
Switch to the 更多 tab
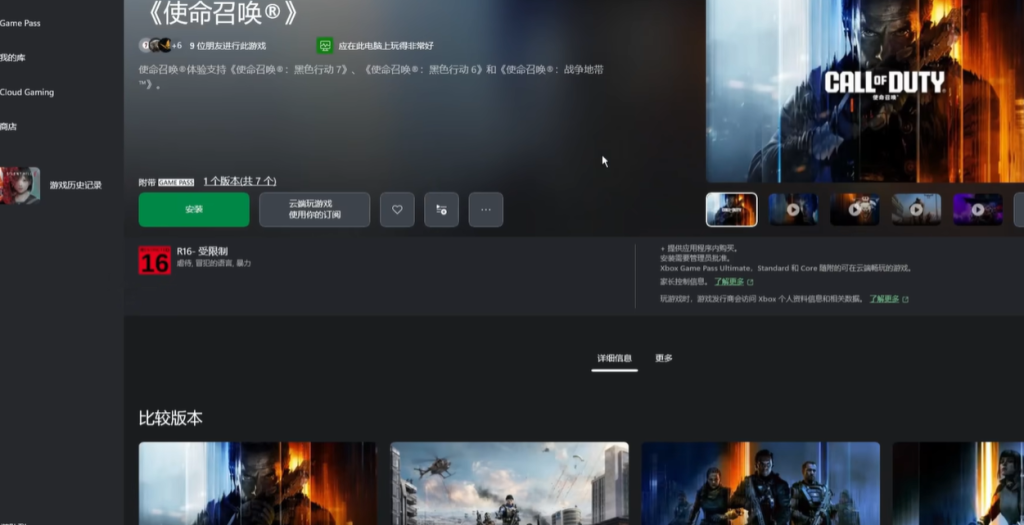[664, 358]
